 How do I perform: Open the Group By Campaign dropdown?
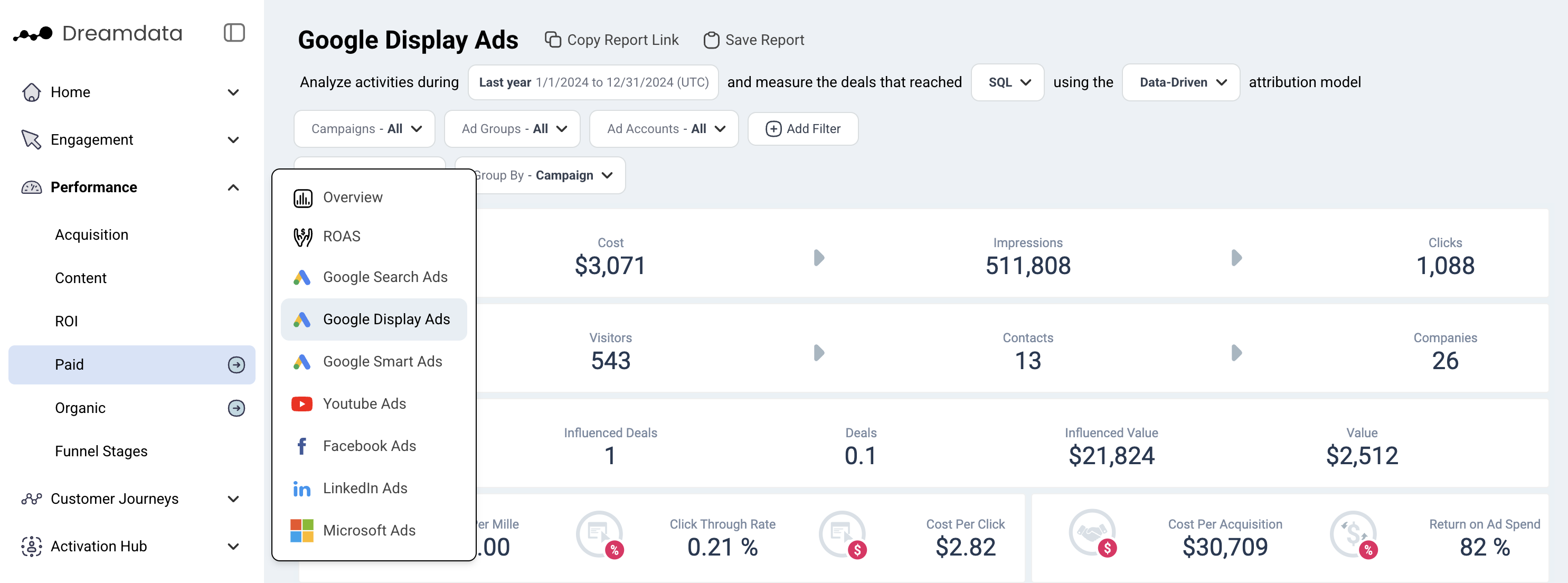pyautogui.click(x=548, y=175)
